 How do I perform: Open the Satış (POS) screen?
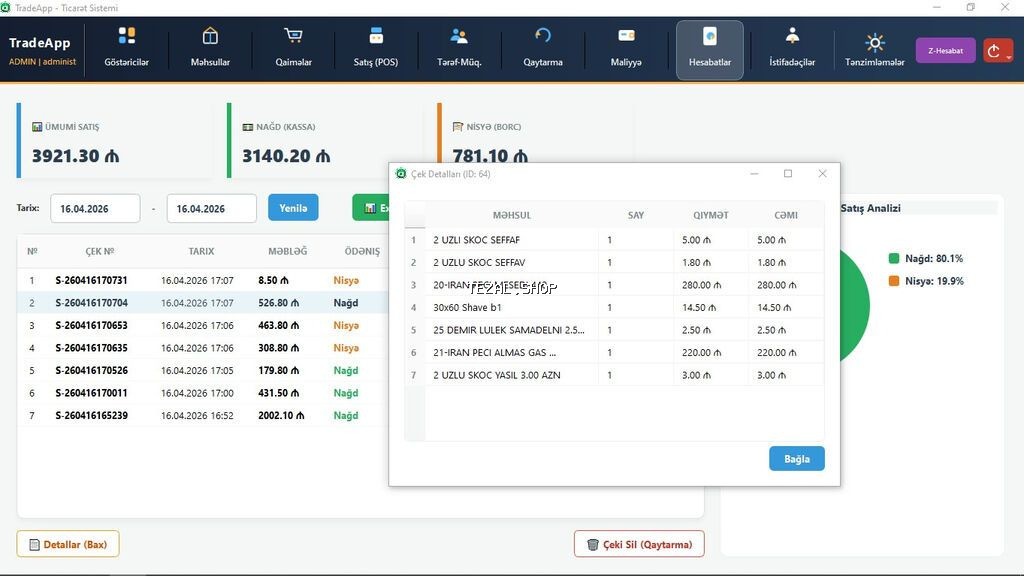375,45
